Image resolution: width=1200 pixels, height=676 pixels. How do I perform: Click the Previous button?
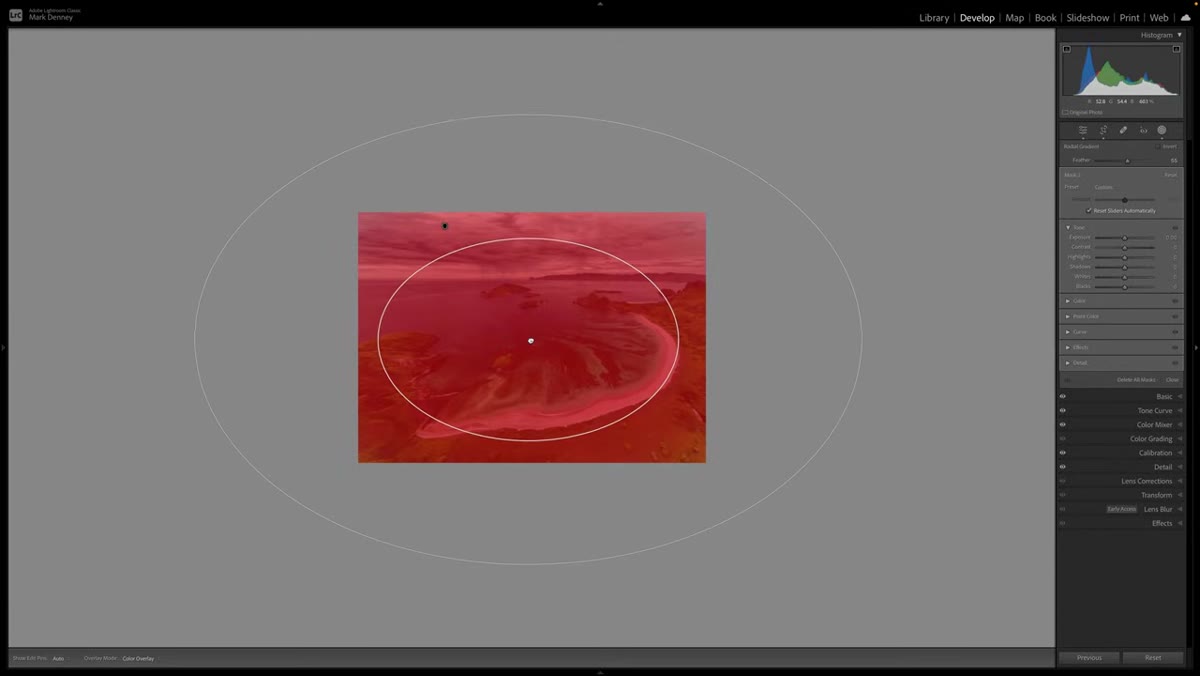[1089, 658]
